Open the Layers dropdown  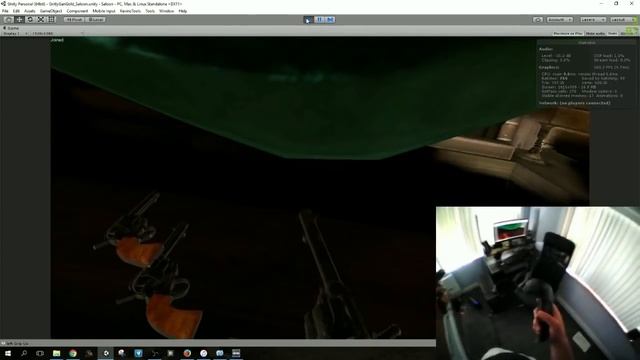click(593, 20)
